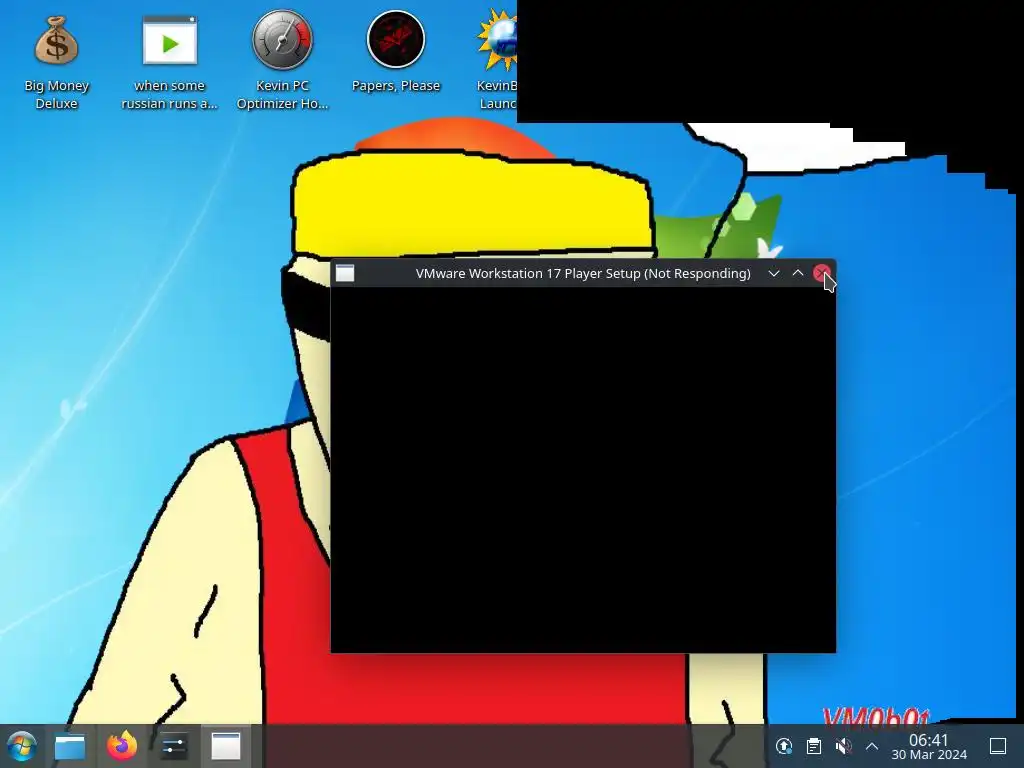Open the clock showing 06:41
The width and height of the screenshot is (1024, 768).
[929, 746]
